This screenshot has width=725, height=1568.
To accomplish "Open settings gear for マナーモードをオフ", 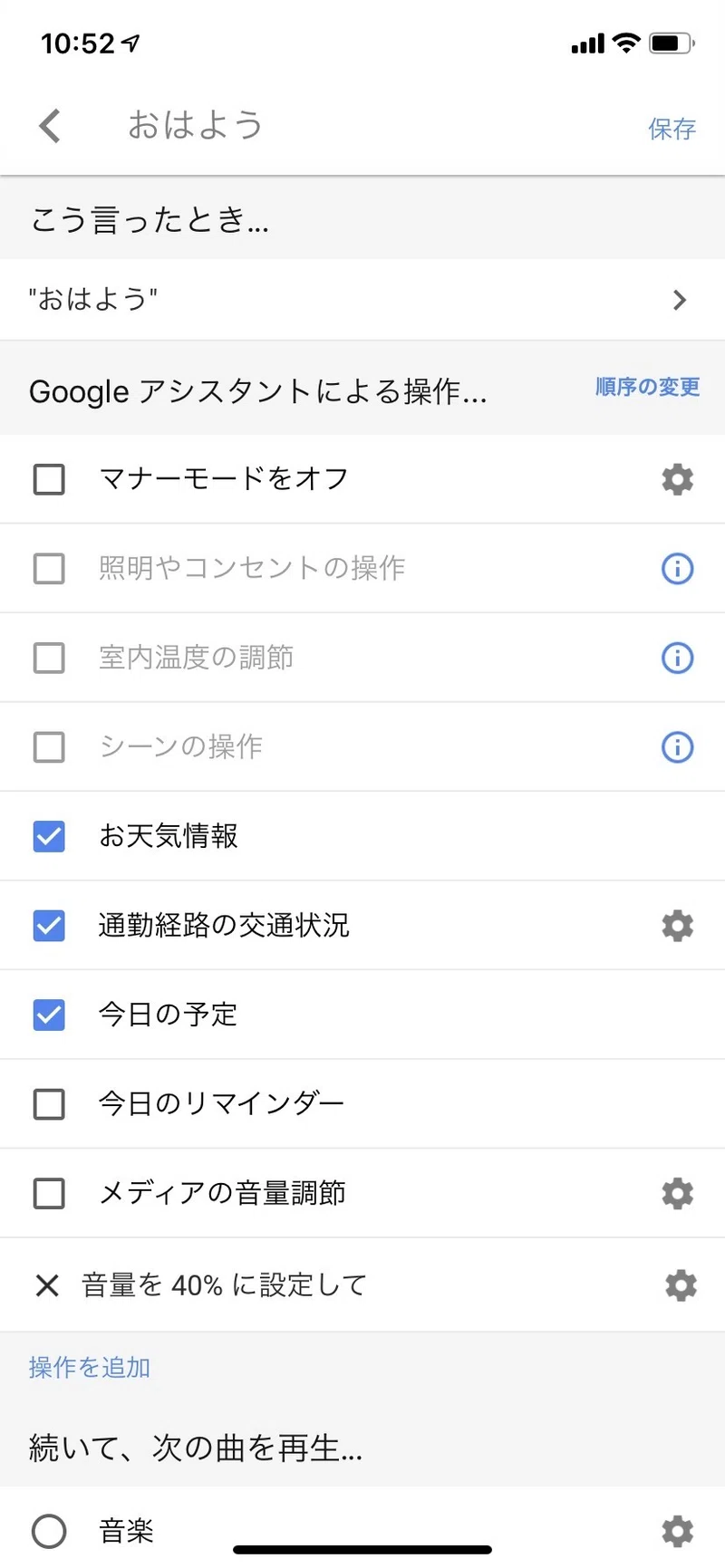I will click(677, 478).
